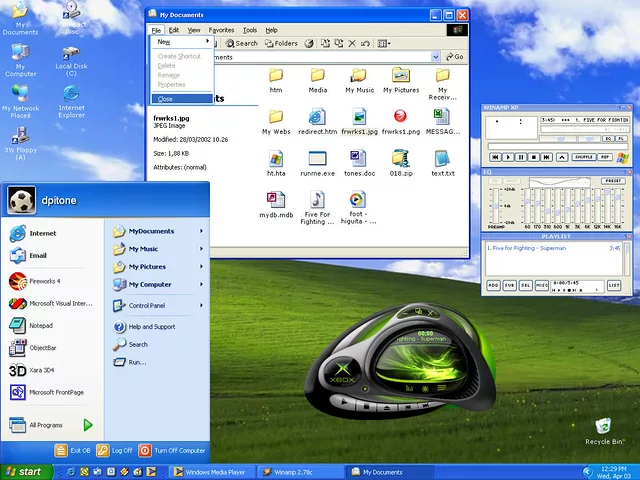This screenshot has width=640, height=480.
Task: Click Winamp's next track button
Action: pyautogui.click(x=547, y=157)
